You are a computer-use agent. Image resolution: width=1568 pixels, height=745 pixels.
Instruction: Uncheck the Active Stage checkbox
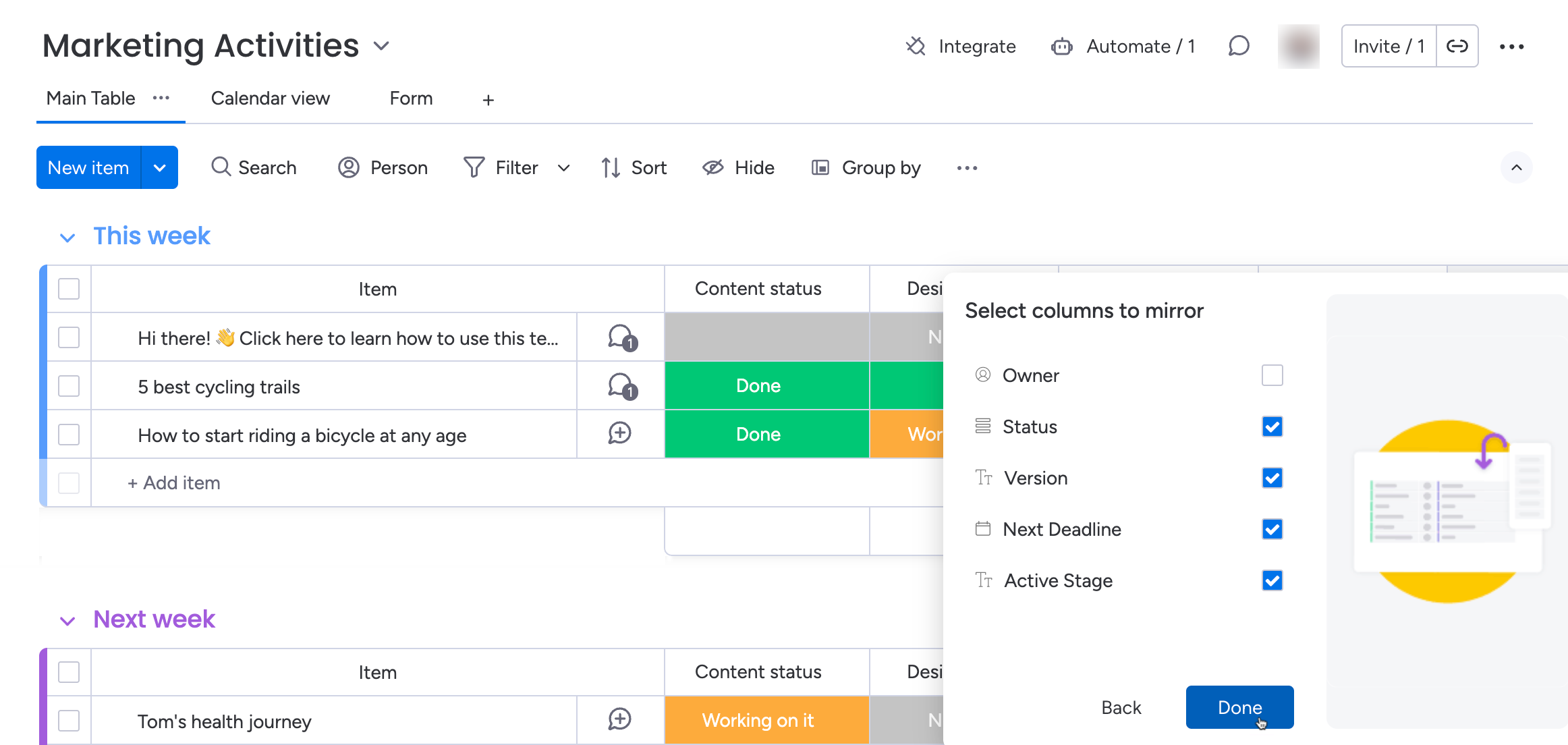(x=1272, y=580)
